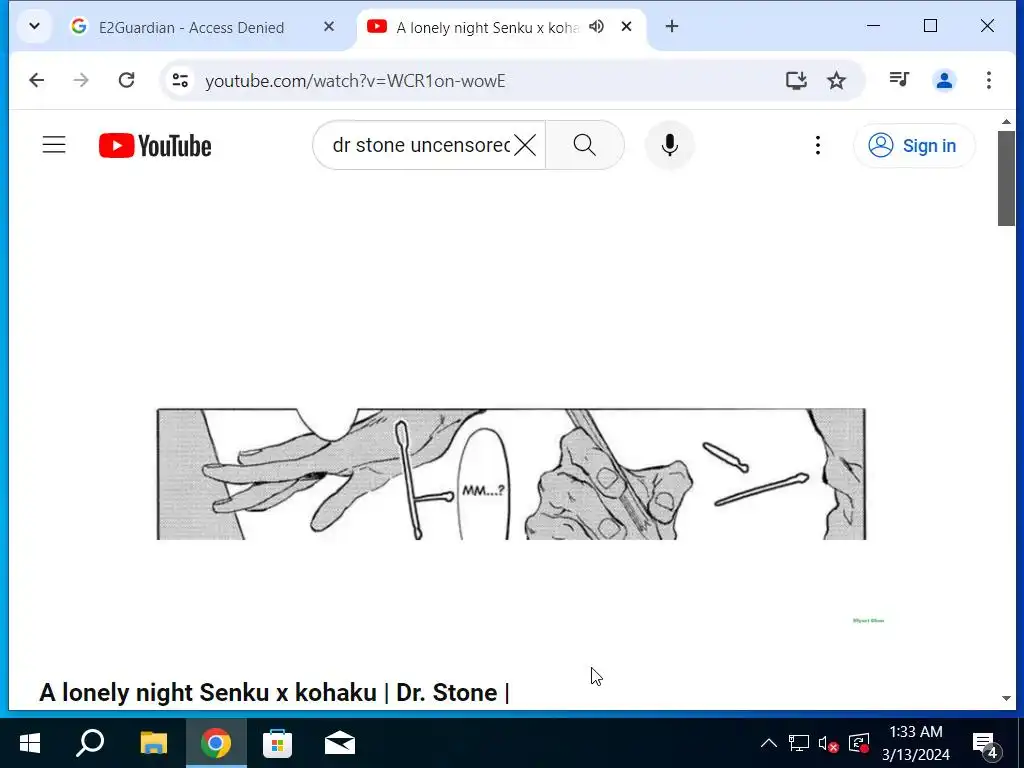
Task: Go to YouTube home via logo
Action: coord(155,146)
